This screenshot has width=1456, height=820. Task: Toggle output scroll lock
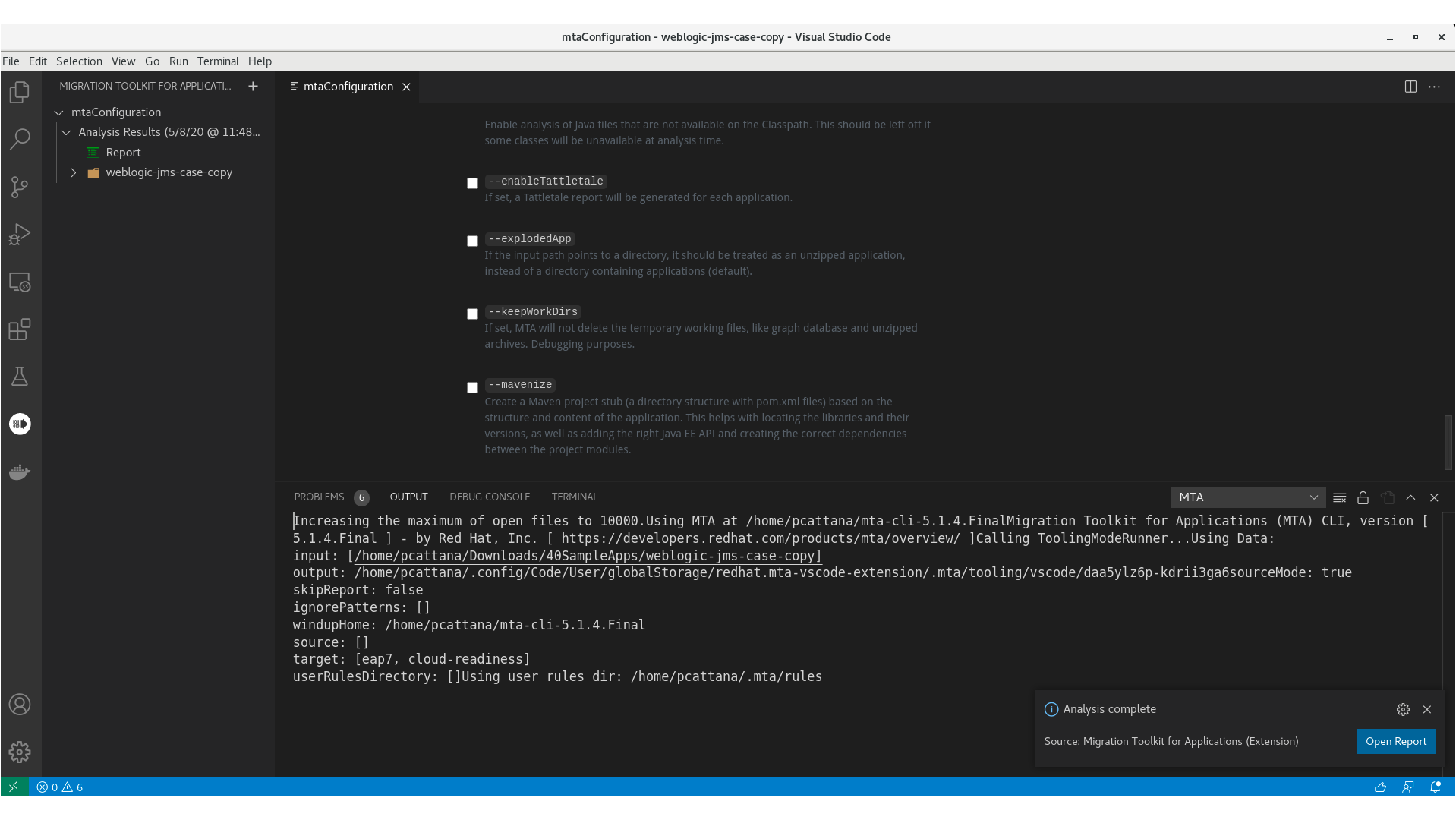tap(1363, 497)
